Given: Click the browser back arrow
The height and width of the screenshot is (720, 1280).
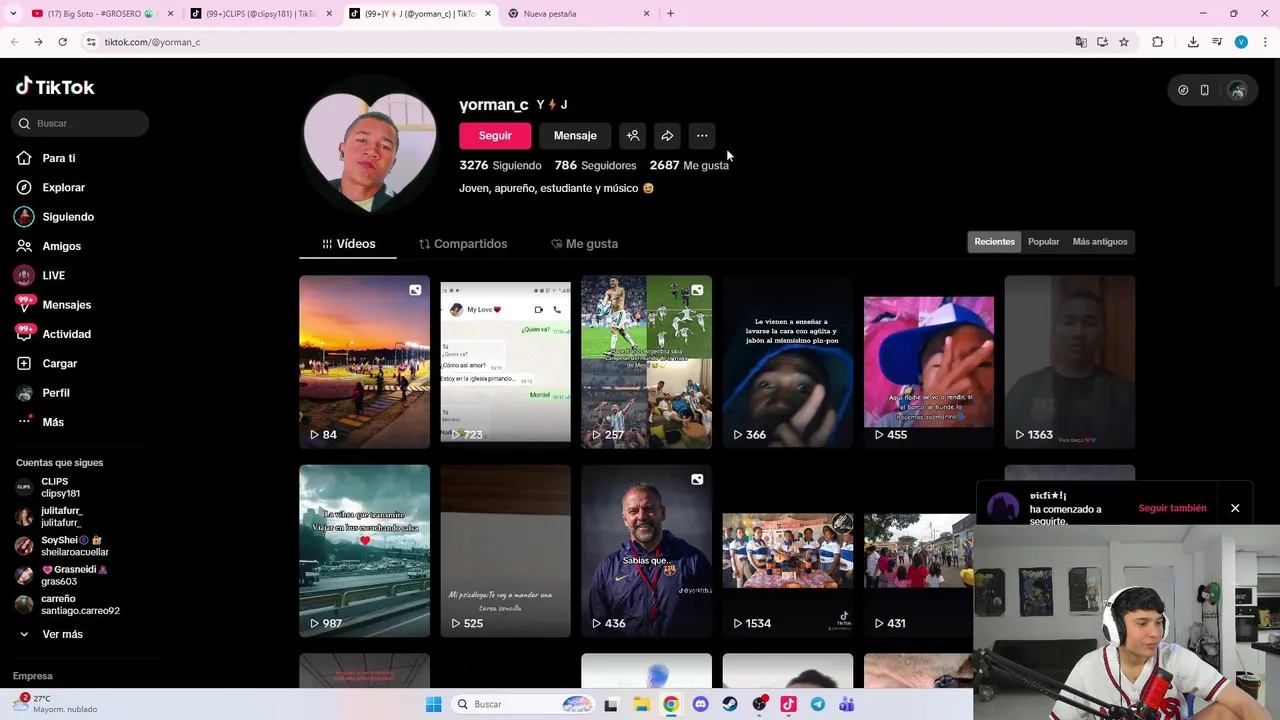Looking at the screenshot, I should (x=15, y=42).
